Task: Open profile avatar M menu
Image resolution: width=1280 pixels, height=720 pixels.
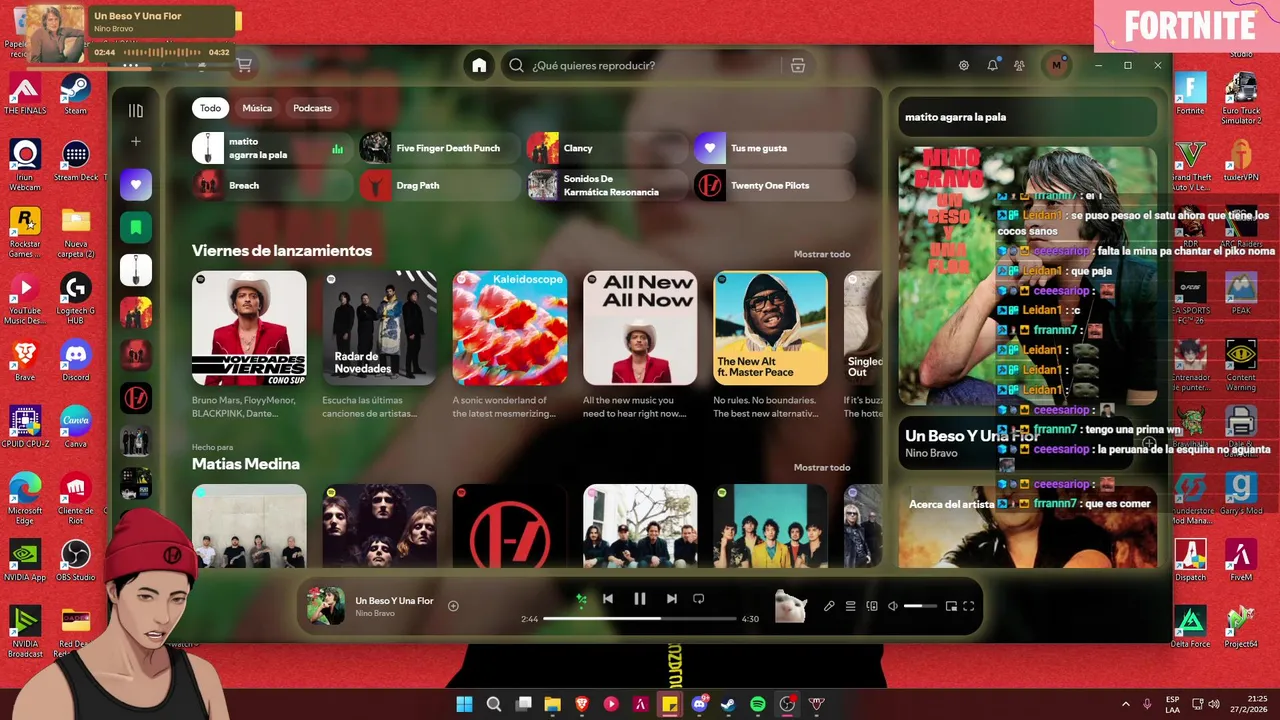Action: (x=1056, y=65)
